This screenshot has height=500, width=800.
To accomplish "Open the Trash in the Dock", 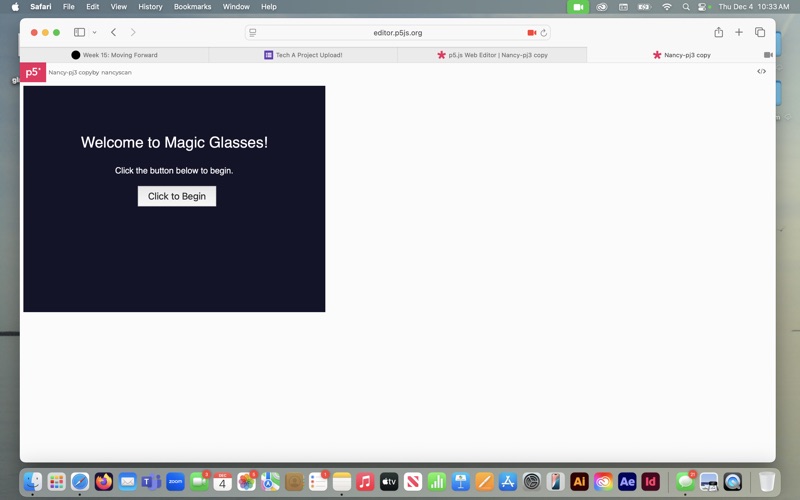I will tap(766, 481).
